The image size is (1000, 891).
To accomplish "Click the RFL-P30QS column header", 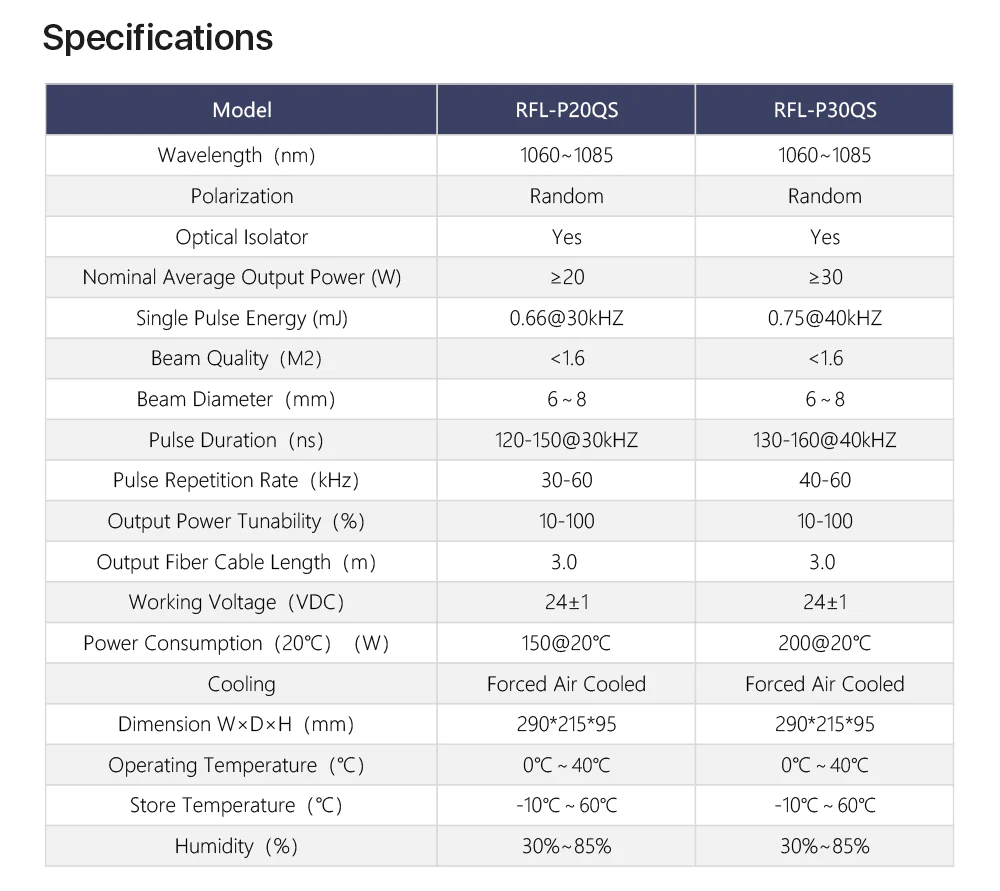I will tap(824, 110).
